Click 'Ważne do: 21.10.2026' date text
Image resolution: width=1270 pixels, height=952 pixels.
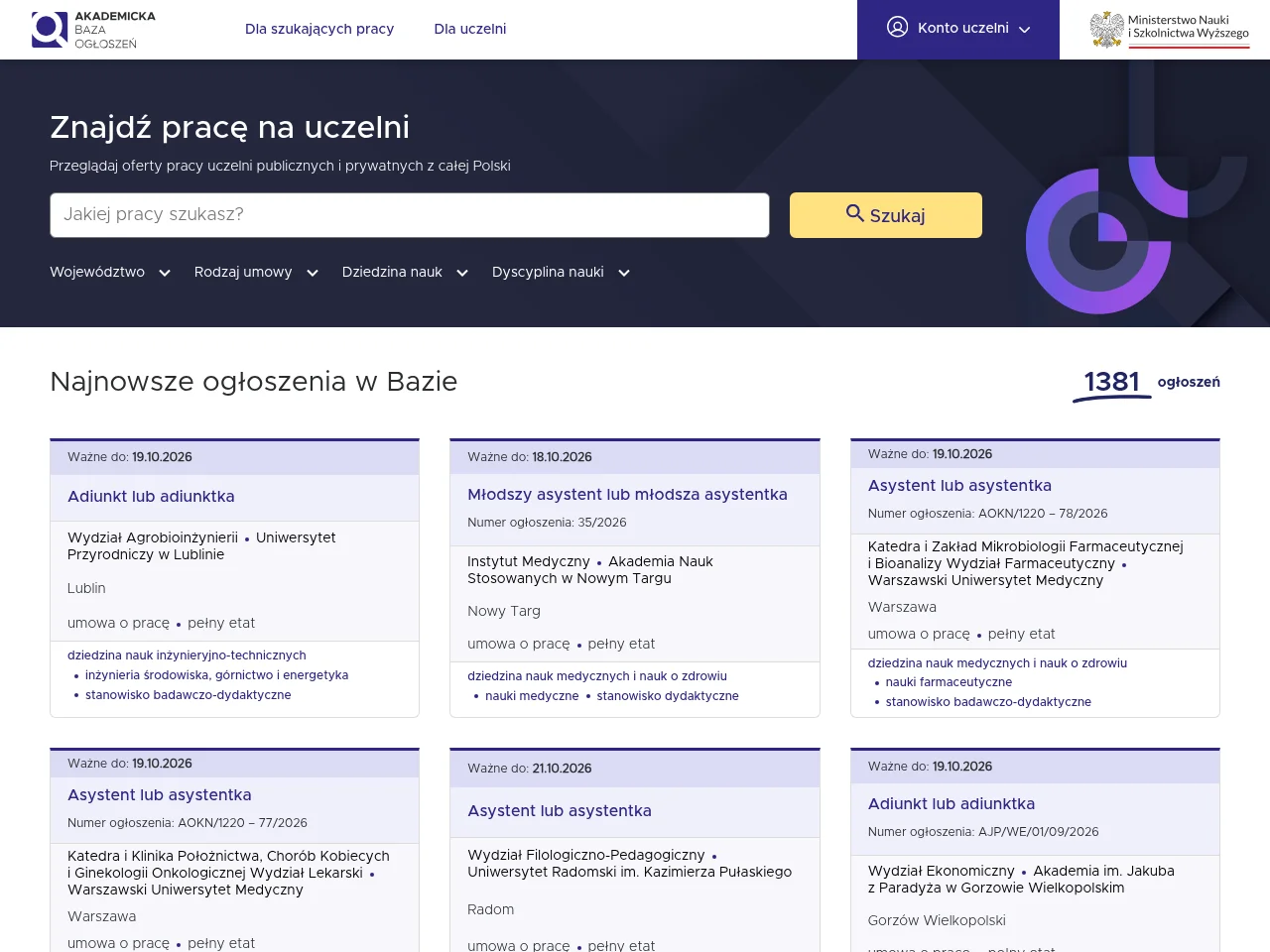tap(530, 769)
